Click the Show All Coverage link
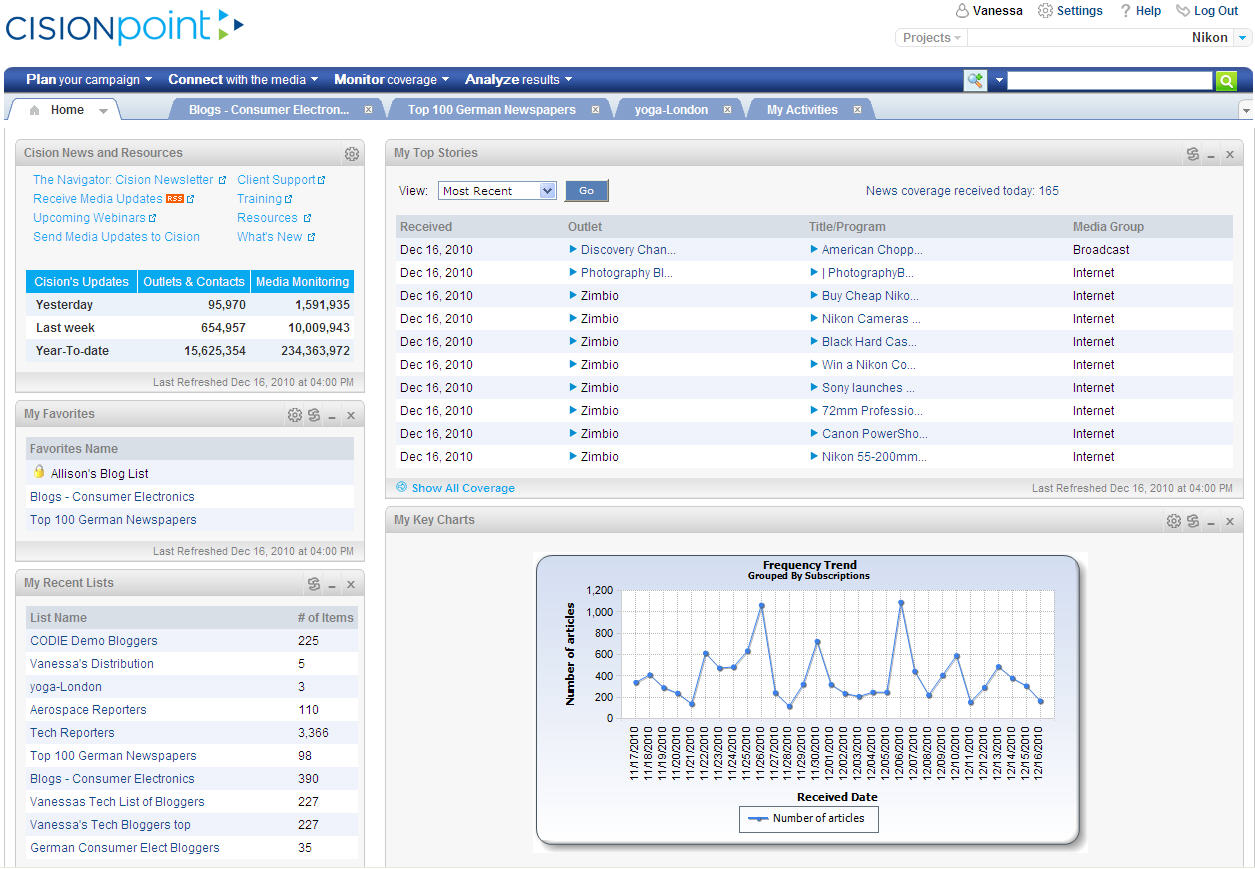The image size is (1255, 869). pyautogui.click(x=463, y=487)
